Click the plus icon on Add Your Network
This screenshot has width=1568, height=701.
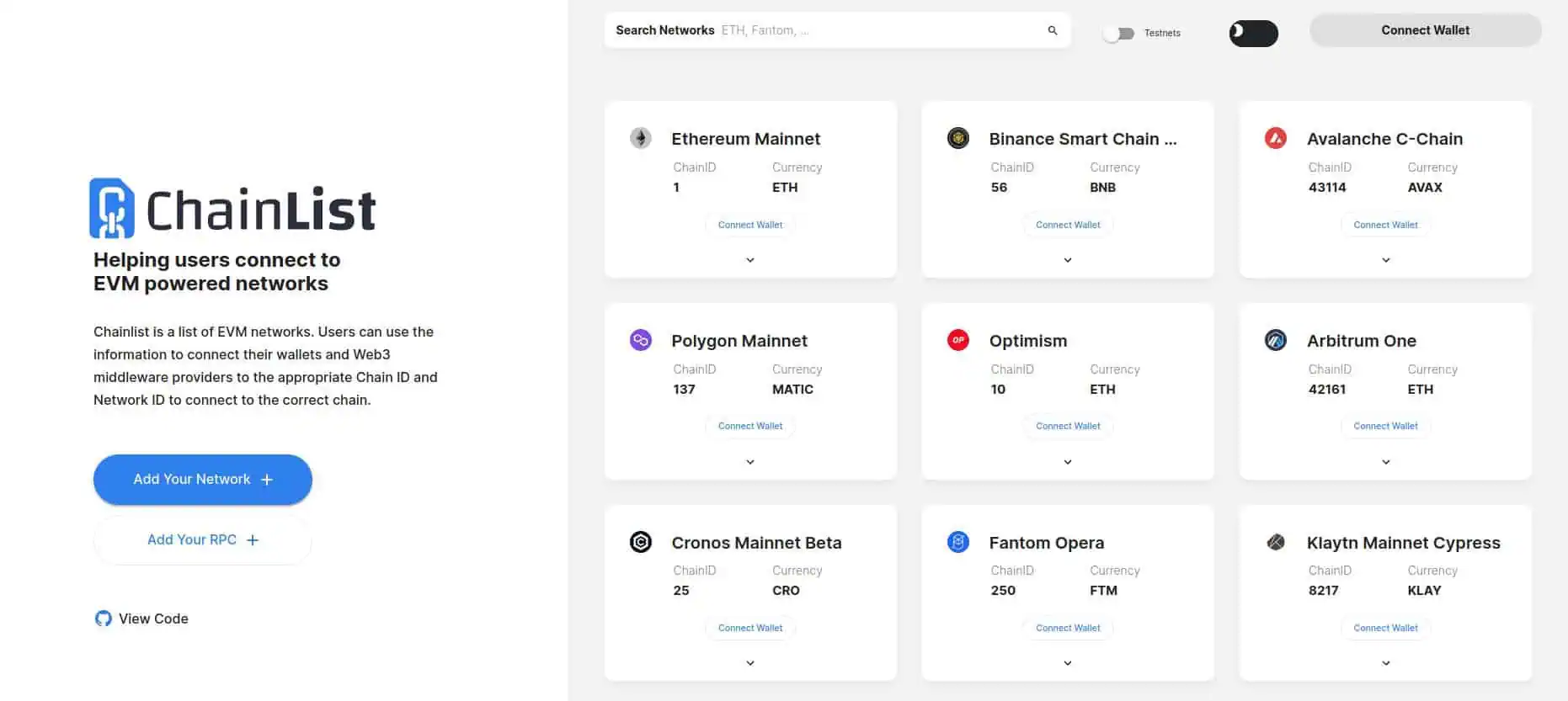pos(267,480)
